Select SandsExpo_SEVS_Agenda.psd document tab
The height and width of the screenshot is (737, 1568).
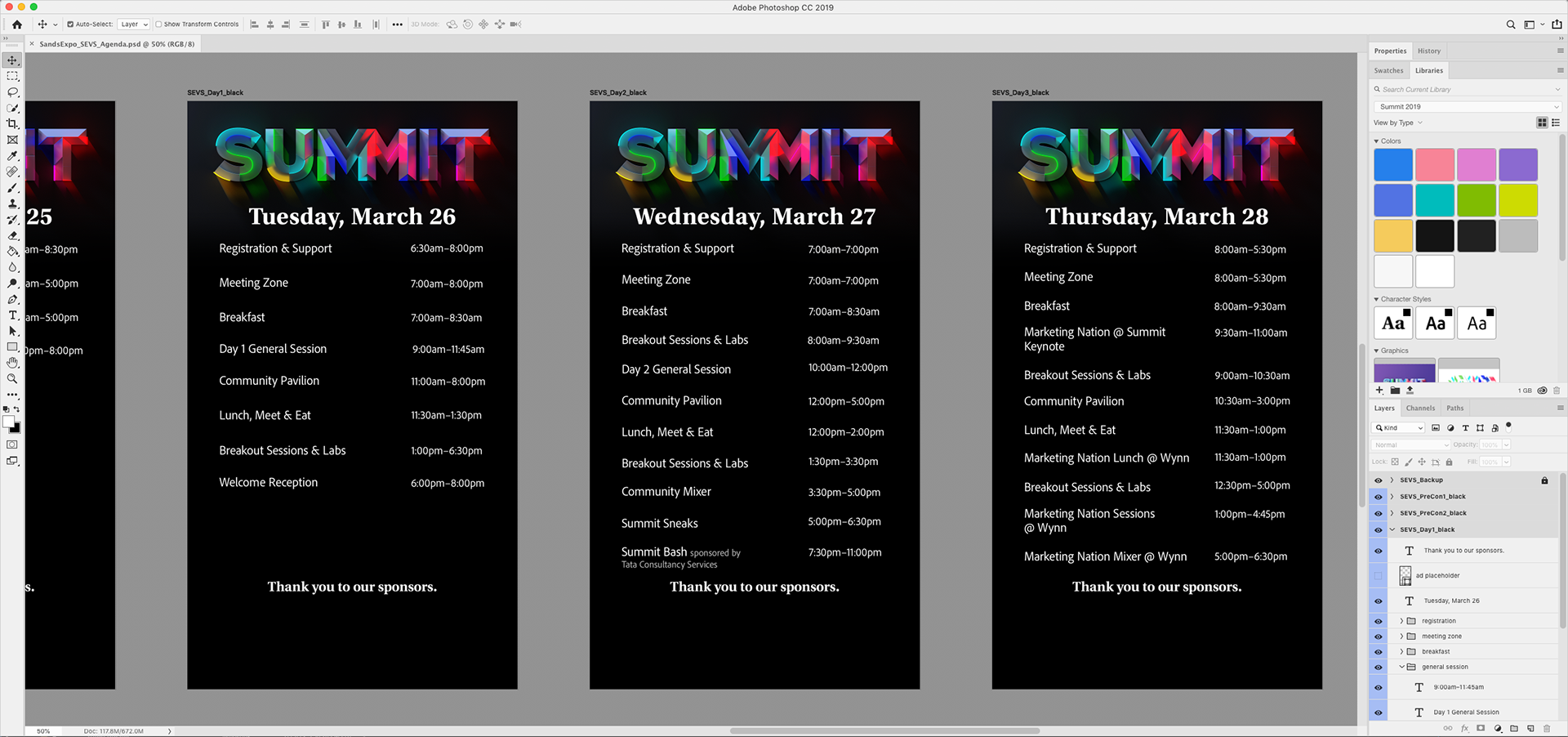click(117, 44)
